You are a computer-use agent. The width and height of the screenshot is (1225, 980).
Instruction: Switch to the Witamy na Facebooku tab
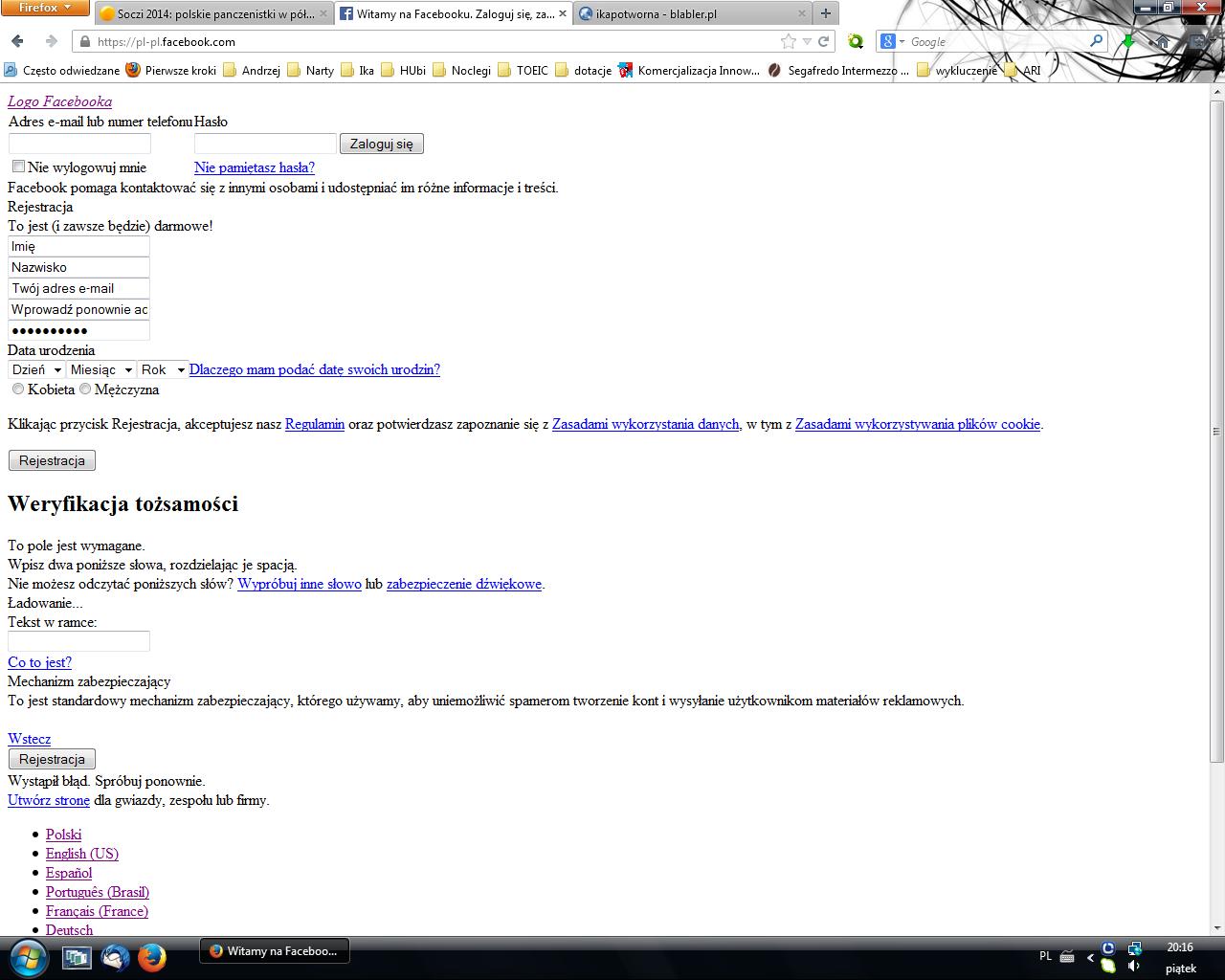click(x=453, y=14)
